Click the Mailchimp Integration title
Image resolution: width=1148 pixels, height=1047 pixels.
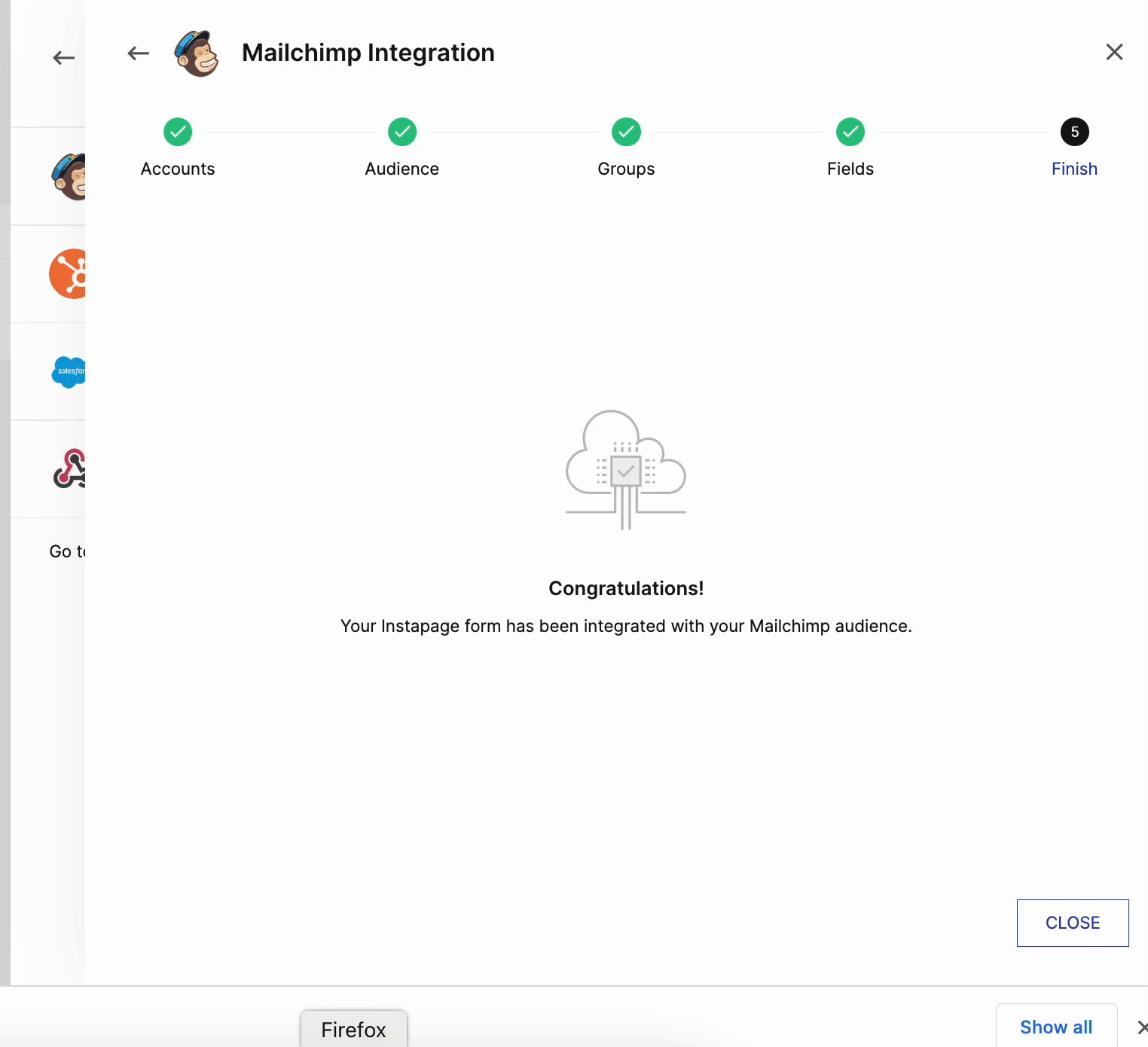click(368, 53)
